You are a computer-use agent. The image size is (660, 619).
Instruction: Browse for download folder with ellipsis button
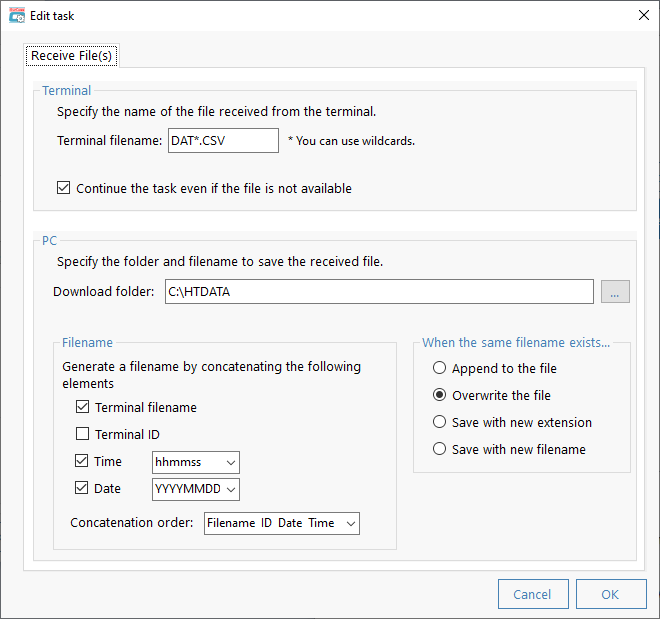pos(615,292)
